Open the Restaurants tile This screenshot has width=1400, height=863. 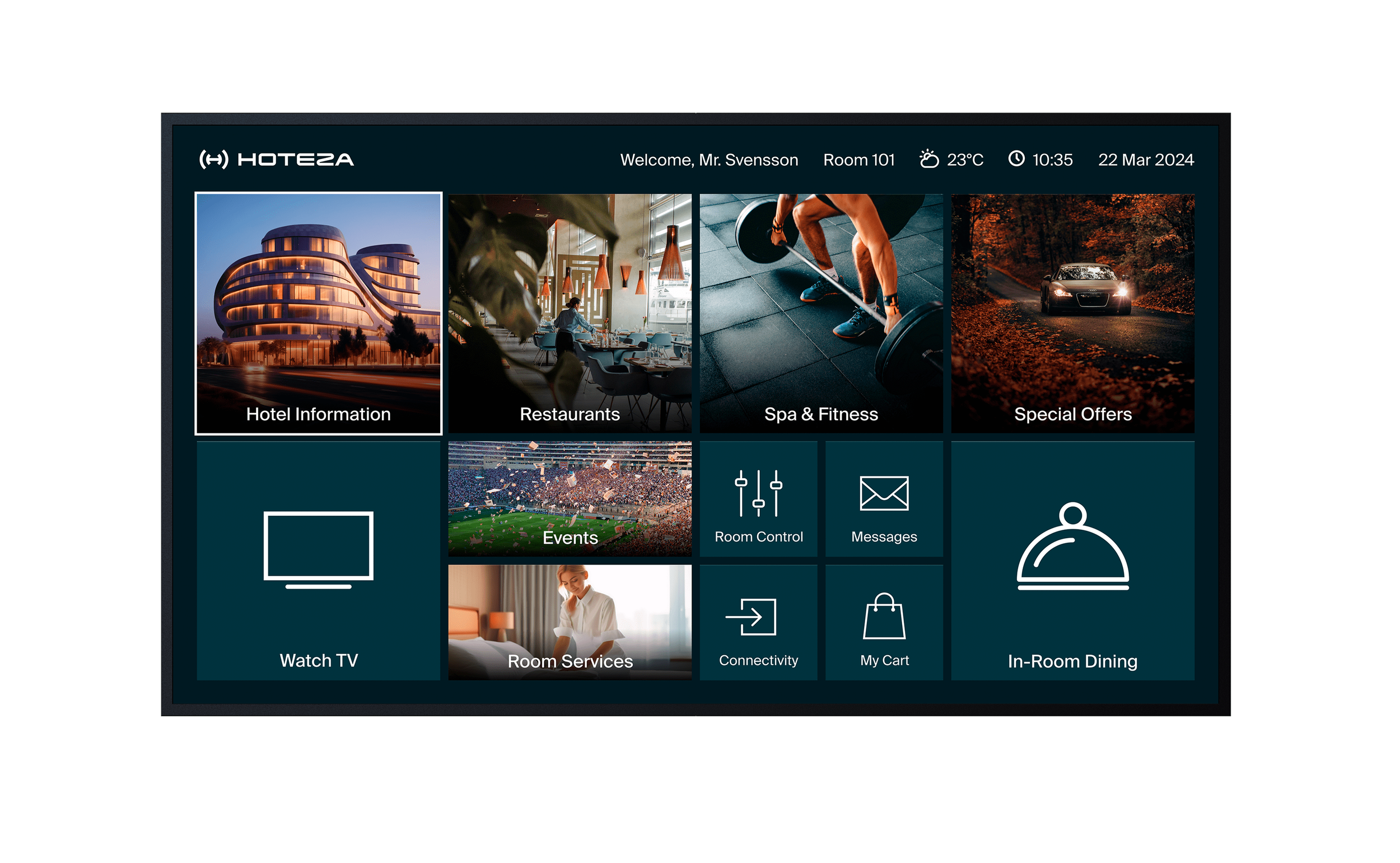point(570,313)
